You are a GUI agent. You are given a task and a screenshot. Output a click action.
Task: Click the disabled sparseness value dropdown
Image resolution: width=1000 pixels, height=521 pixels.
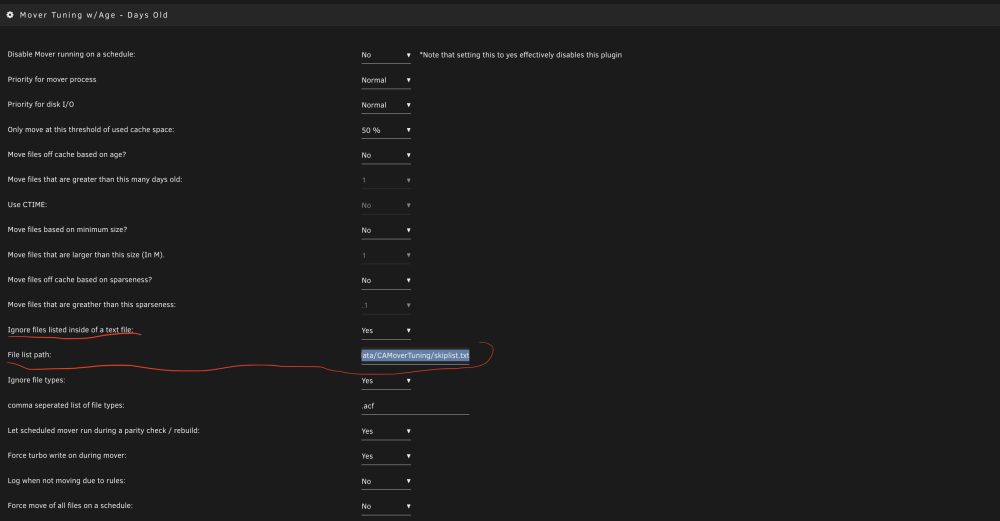click(x=386, y=305)
